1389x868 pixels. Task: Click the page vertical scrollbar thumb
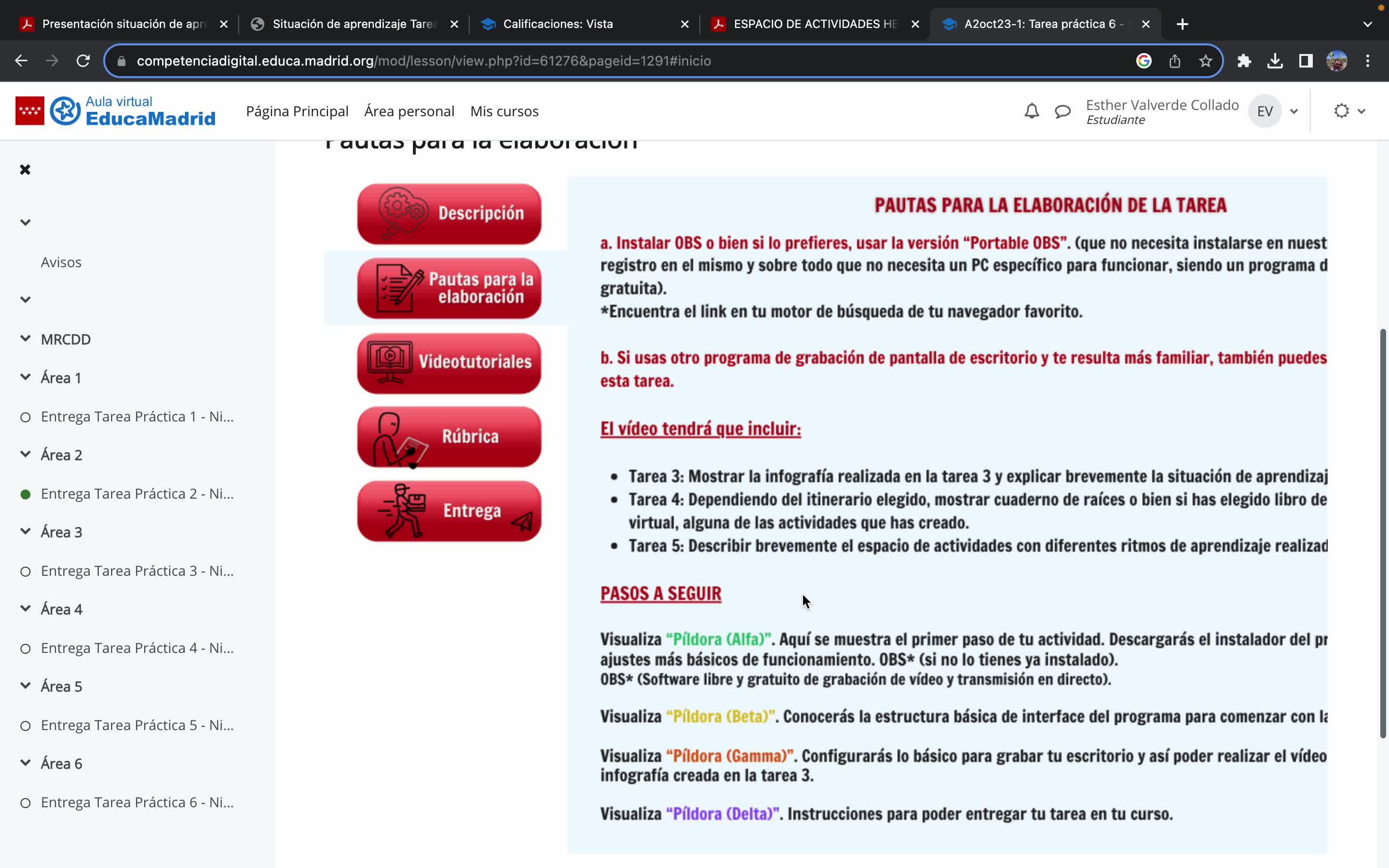click(x=1383, y=534)
